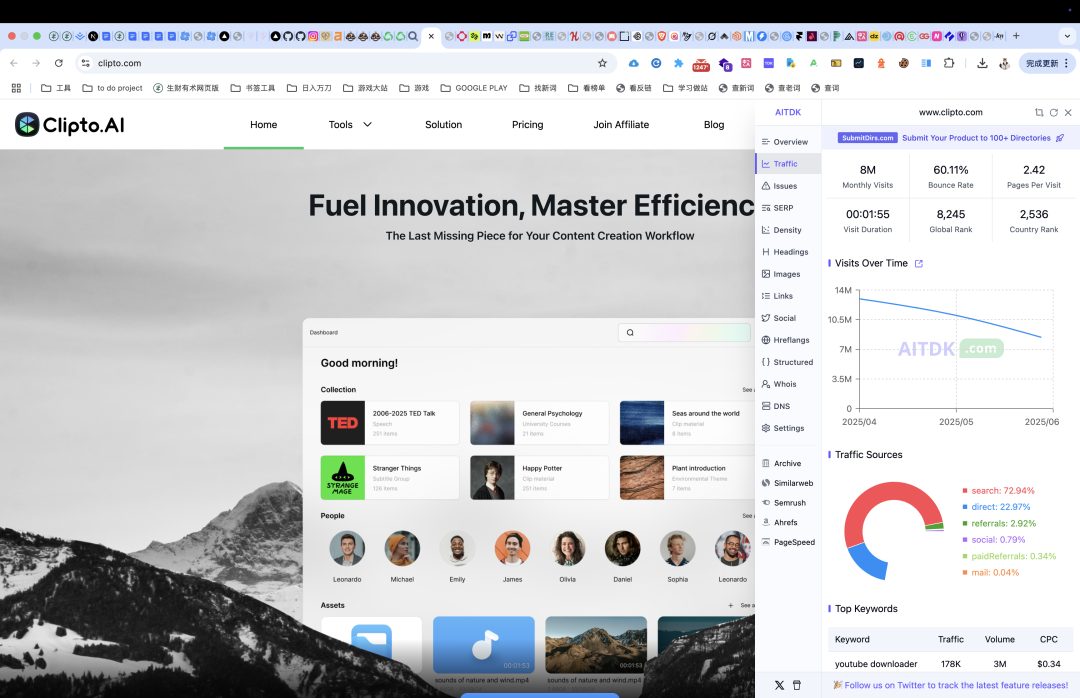
Task: Open the to do project bookmark folder
Action: (112, 88)
